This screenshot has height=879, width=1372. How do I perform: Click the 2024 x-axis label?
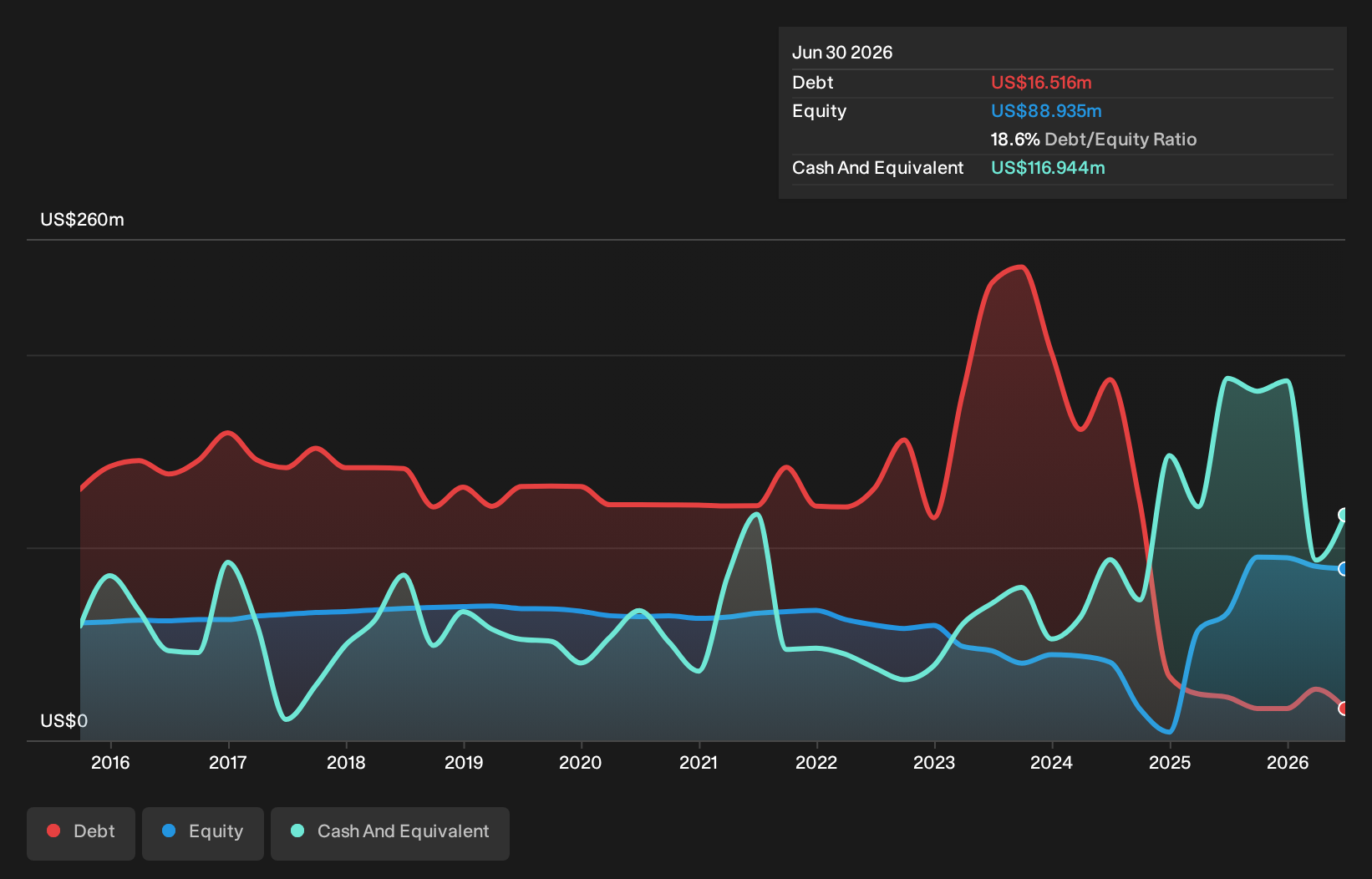point(1052,762)
